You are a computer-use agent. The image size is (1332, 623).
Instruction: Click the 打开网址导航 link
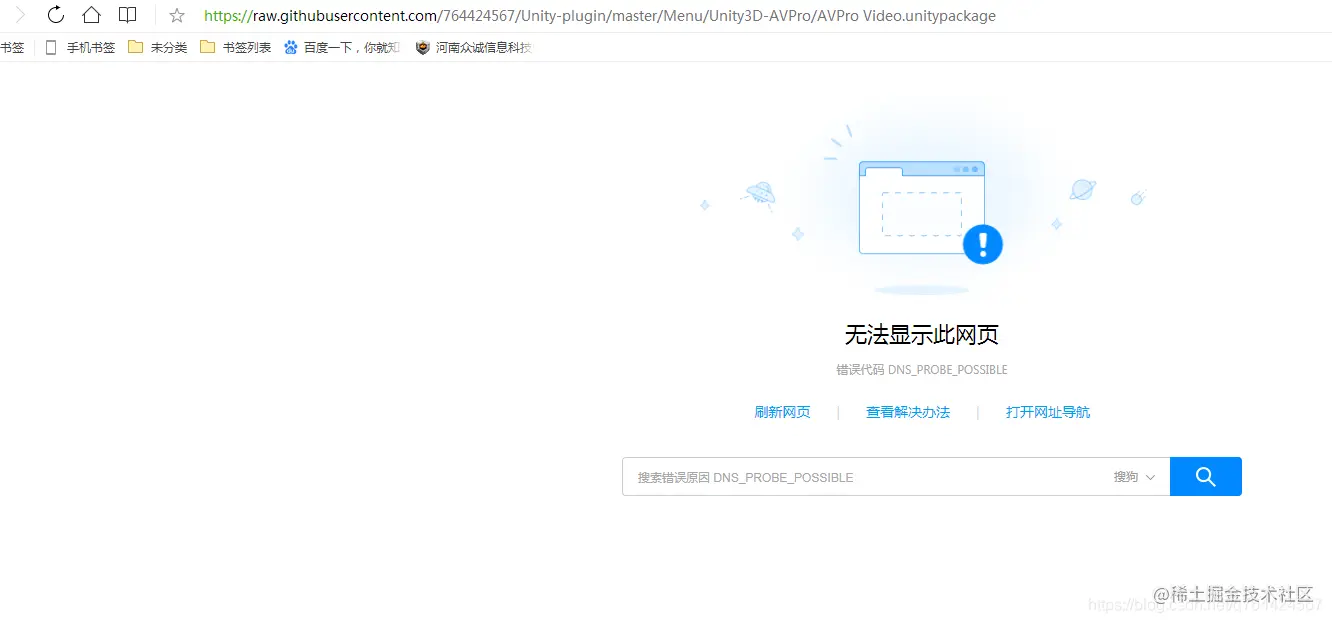tap(1048, 411)
